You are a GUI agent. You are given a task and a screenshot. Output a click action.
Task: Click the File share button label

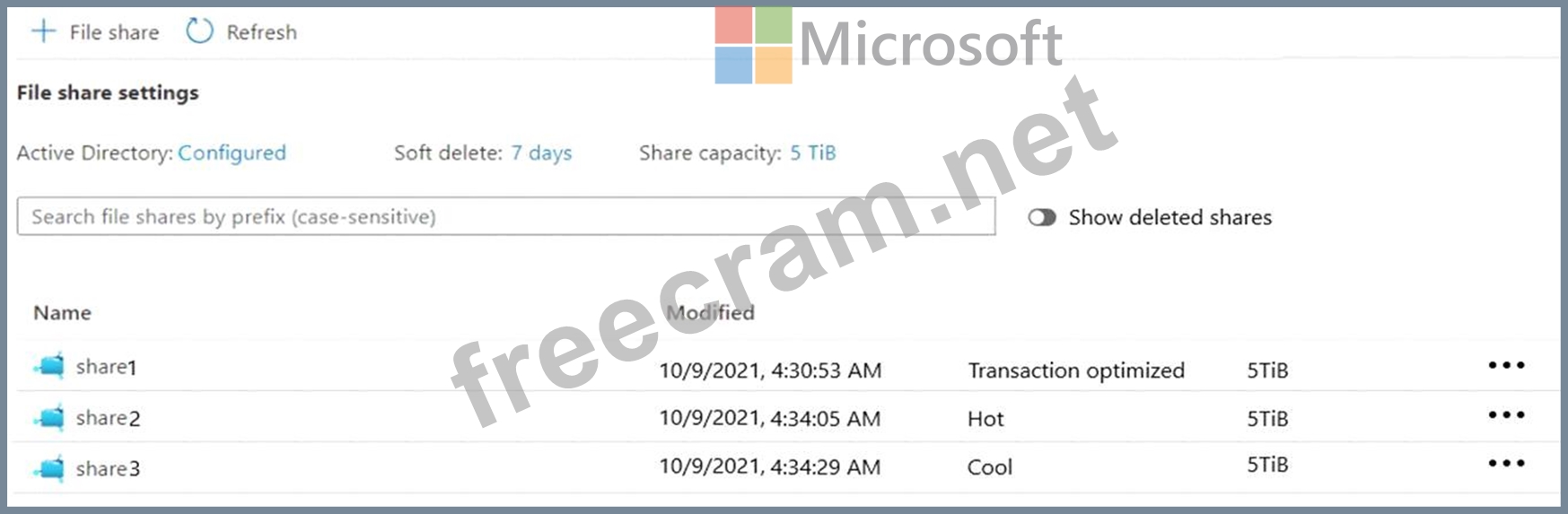pyautogui.click(x=114, y=32)
